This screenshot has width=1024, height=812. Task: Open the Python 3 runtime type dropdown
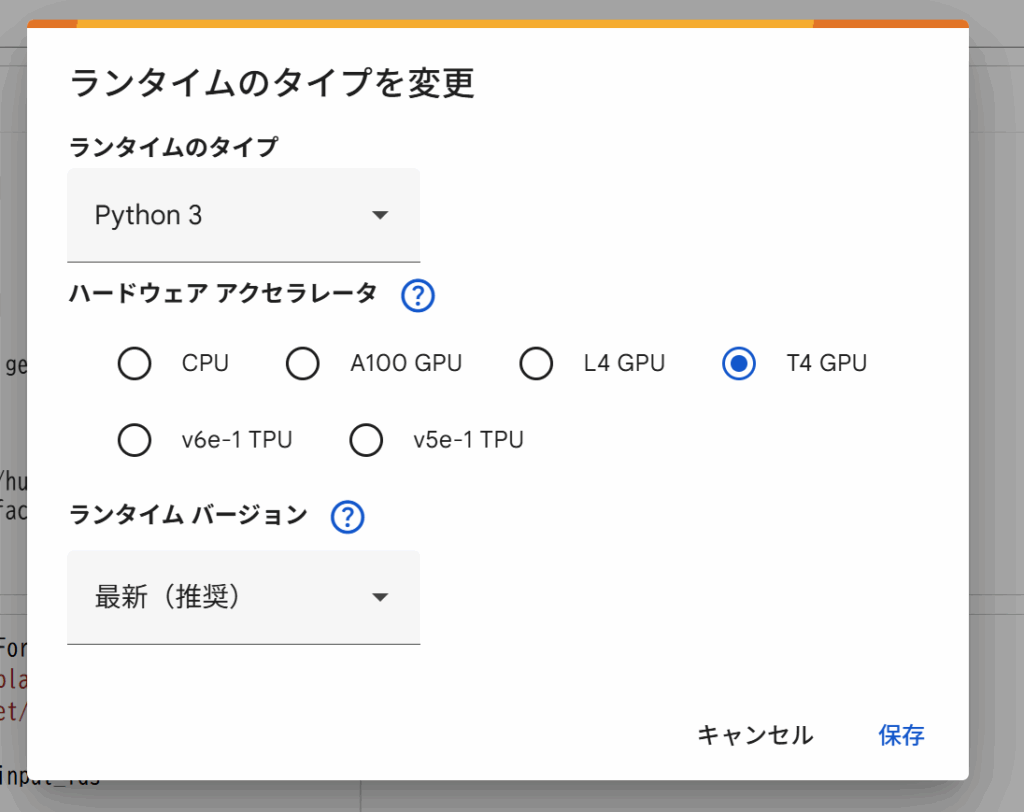pyautogui.click(x=242, y=215)
